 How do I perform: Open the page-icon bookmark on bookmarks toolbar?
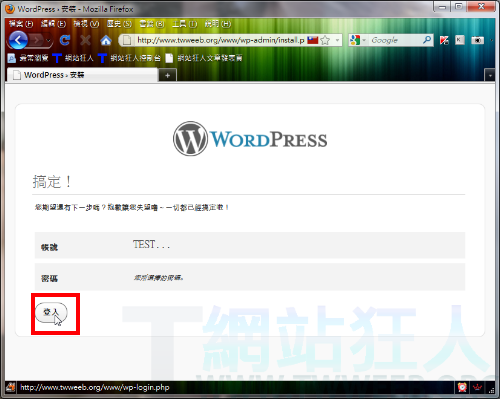click(204, 58)
